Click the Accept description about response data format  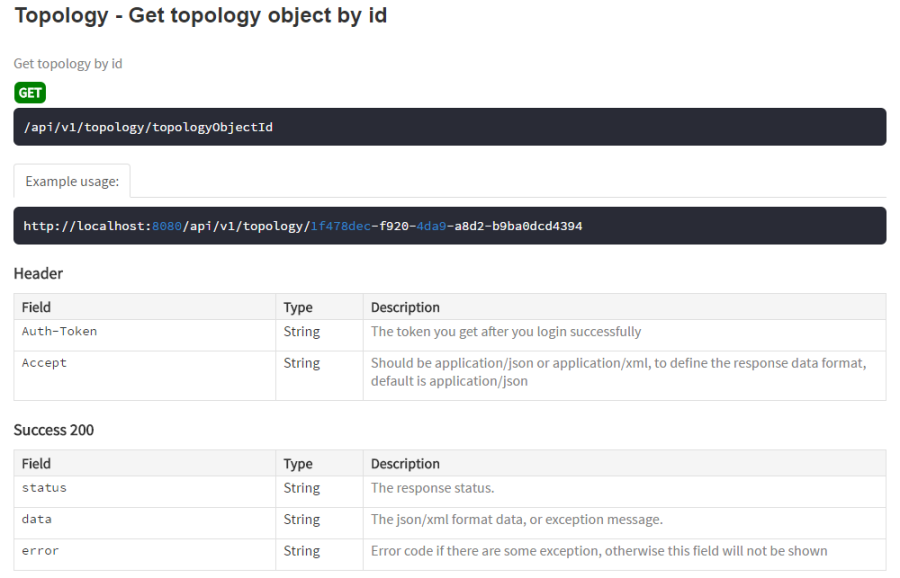618,371
